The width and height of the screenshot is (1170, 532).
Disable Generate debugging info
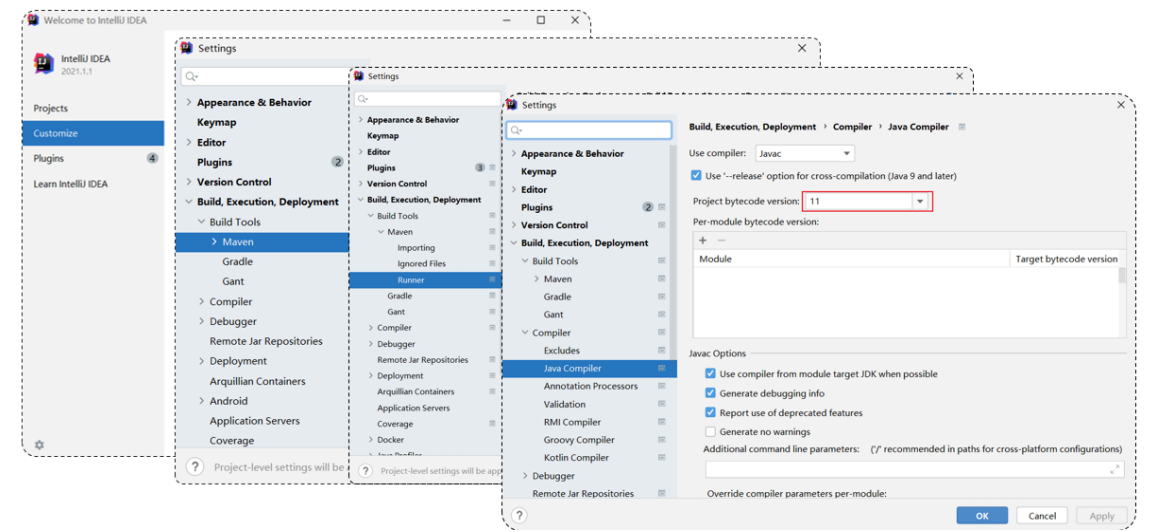click(710, 393)
